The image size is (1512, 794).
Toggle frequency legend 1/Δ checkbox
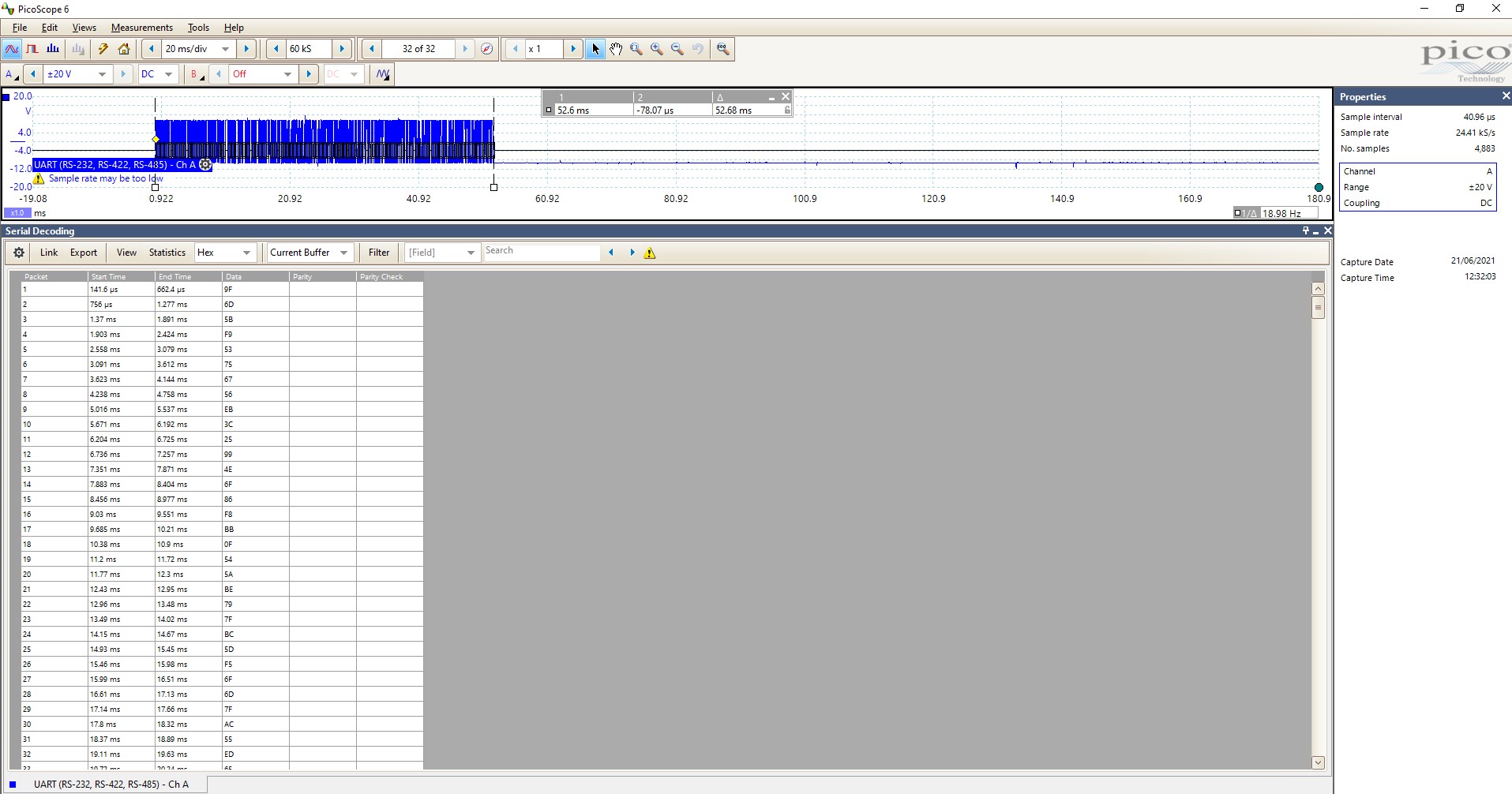tap(1237, 213)
